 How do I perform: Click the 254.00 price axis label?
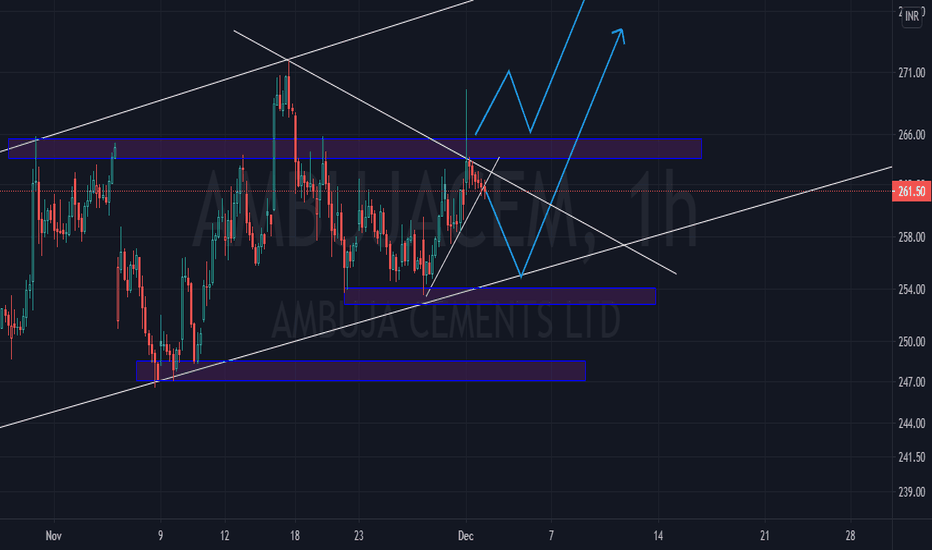(911, 290)
